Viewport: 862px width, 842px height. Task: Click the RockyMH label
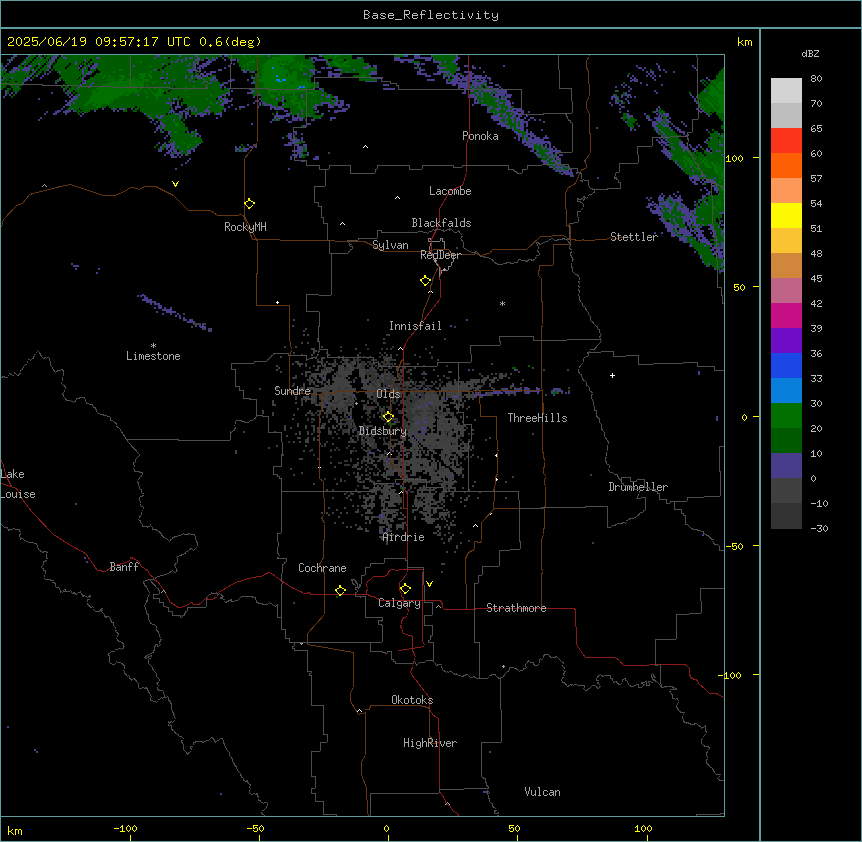coord(245,227)
